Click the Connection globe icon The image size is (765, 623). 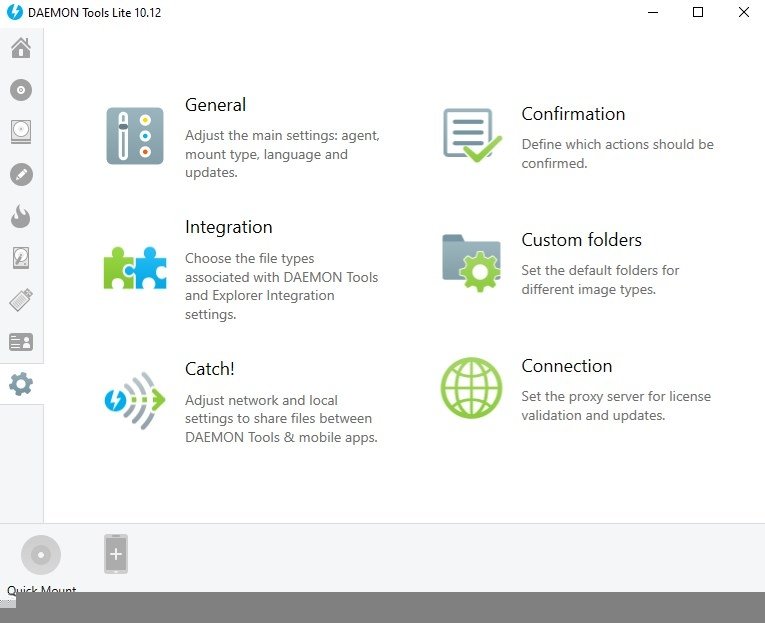click(x=471, y=388)
